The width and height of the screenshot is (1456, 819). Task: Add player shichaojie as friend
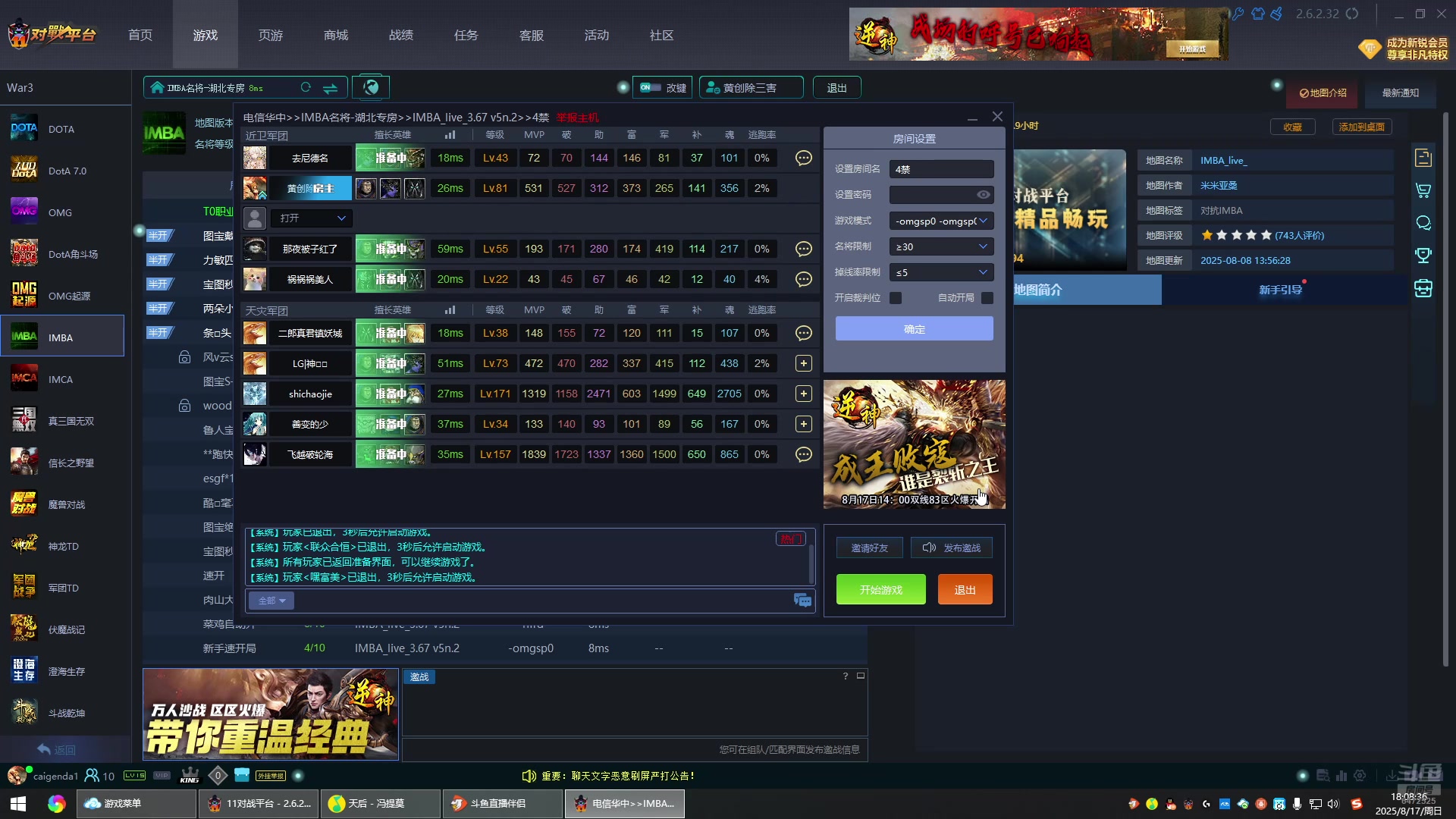pyautogui.click(x=803, y=394)
